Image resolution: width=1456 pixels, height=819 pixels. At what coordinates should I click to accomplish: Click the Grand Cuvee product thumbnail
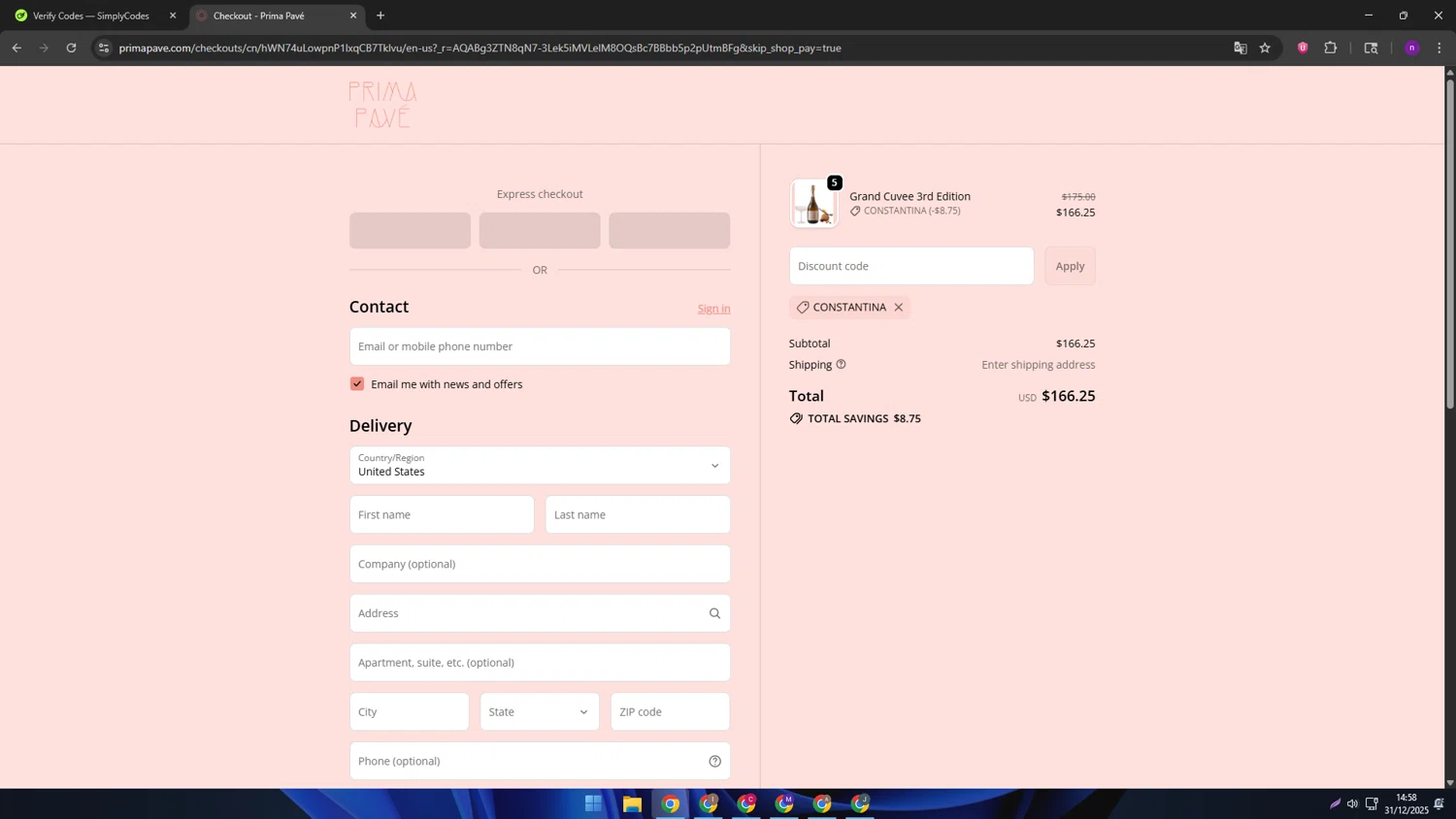coord(813,204)
